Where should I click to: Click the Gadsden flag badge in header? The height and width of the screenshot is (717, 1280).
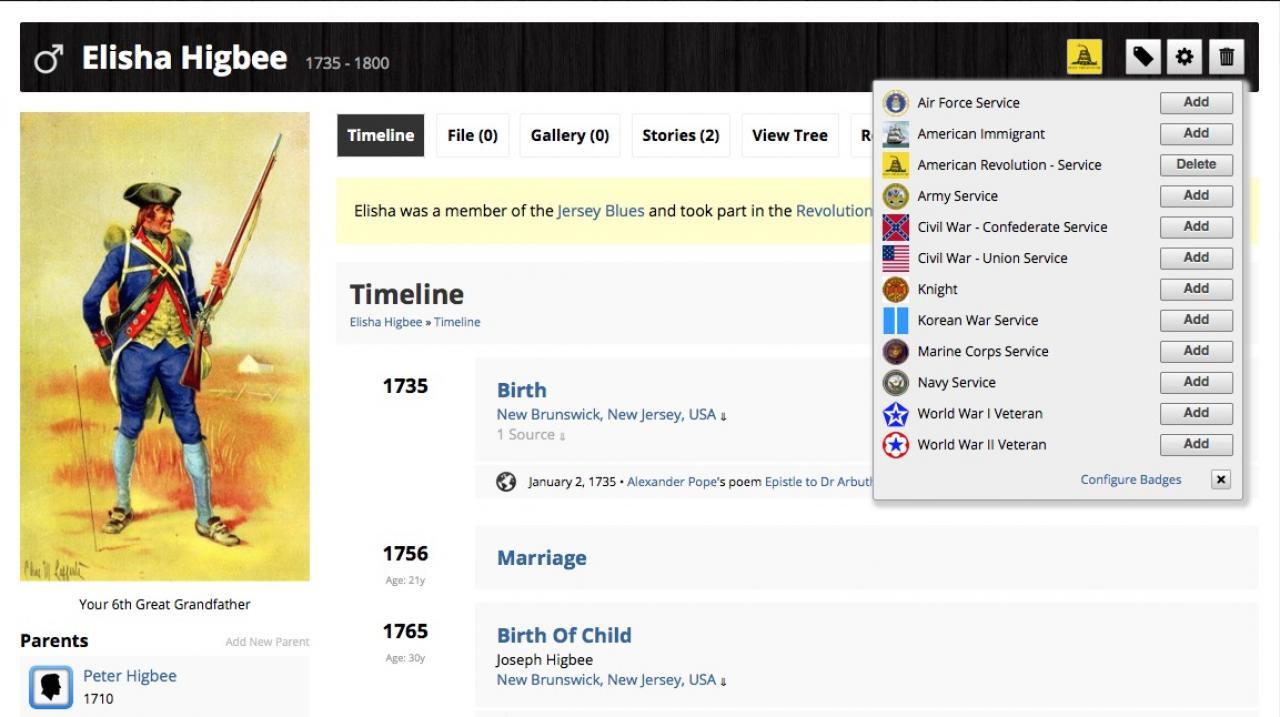click(x=1084, y=57)
